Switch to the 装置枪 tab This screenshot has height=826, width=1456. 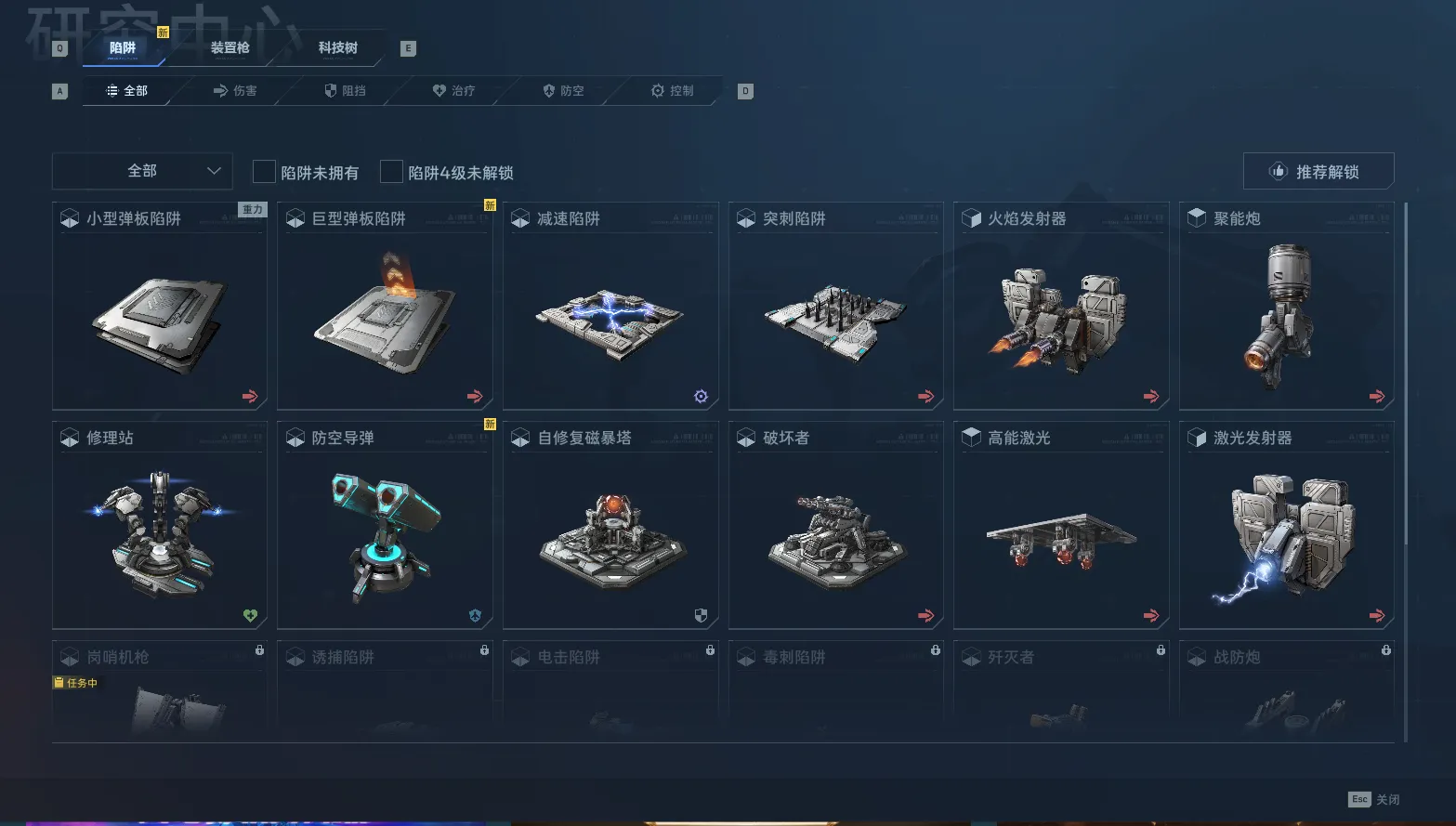[230, 47]
